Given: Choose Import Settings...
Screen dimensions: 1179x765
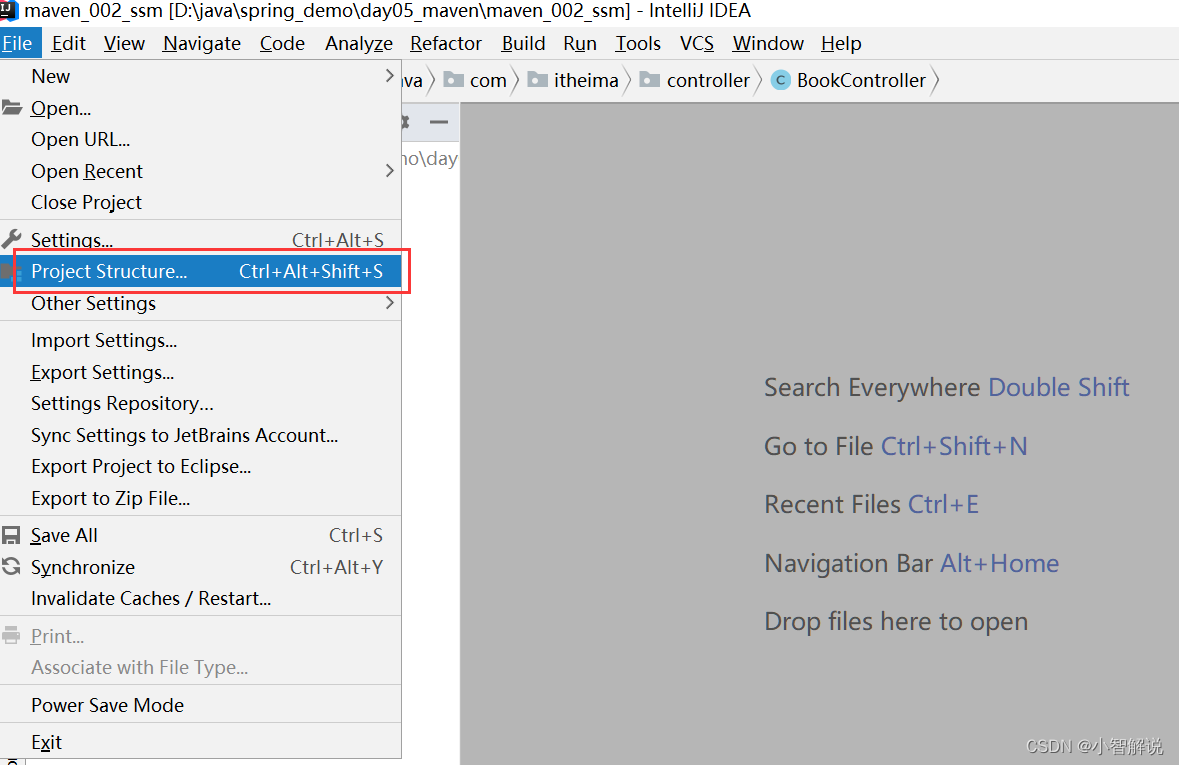Looking at the screenshot, I should [x=201, y=340].
